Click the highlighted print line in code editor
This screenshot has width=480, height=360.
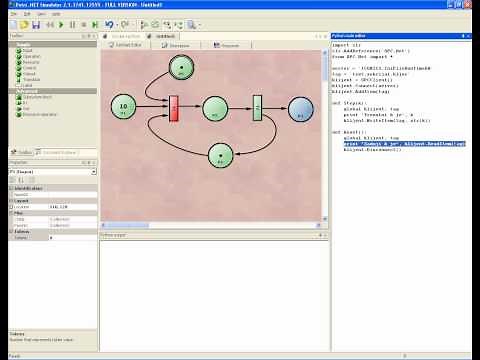click(404, 144)
